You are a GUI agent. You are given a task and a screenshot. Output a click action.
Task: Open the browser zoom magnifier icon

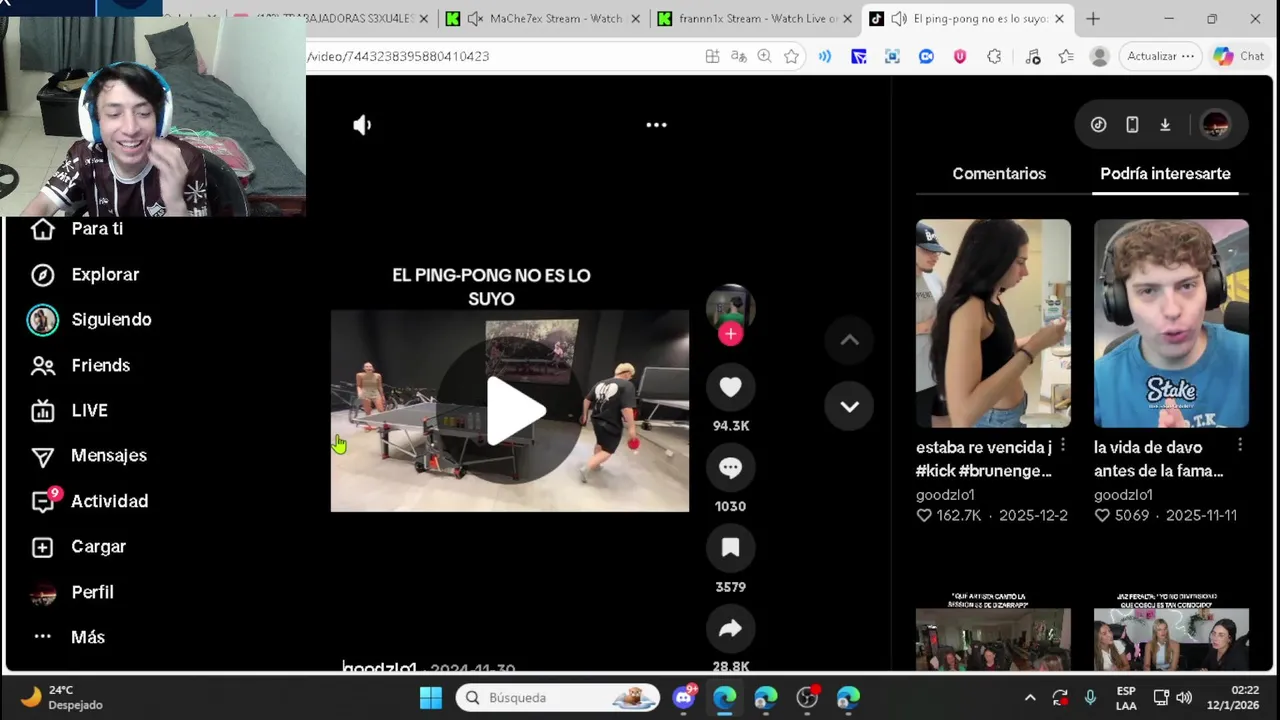point(764,56)
